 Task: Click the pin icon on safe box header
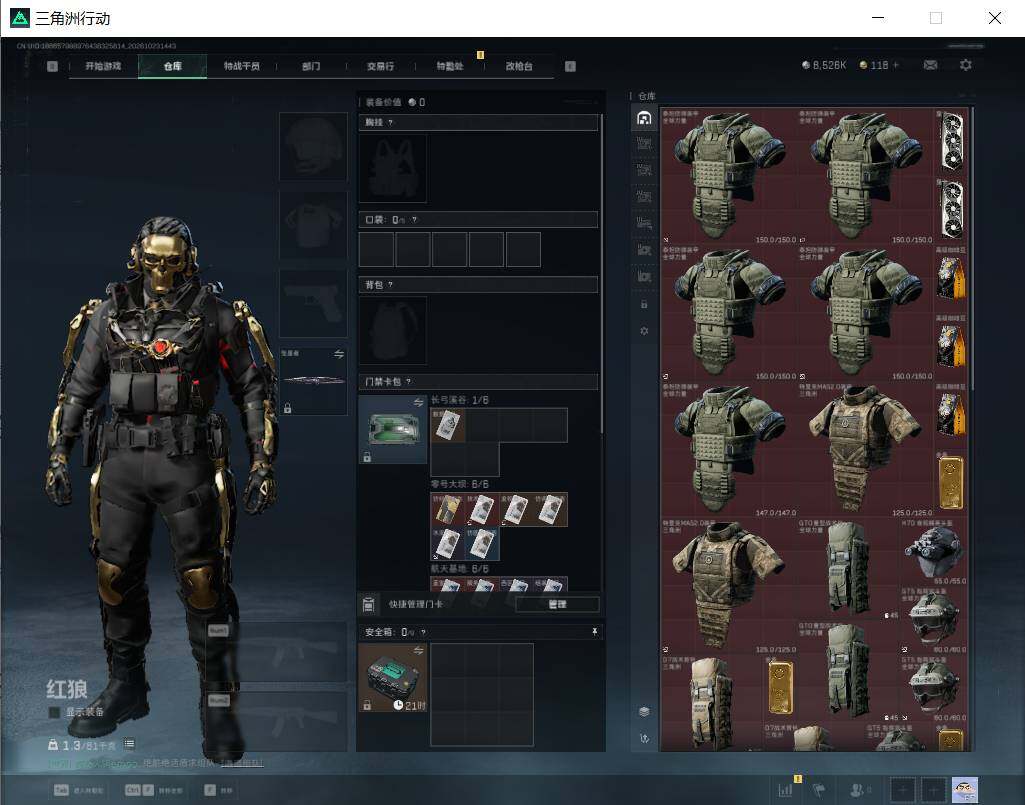(x=594, y=632)
